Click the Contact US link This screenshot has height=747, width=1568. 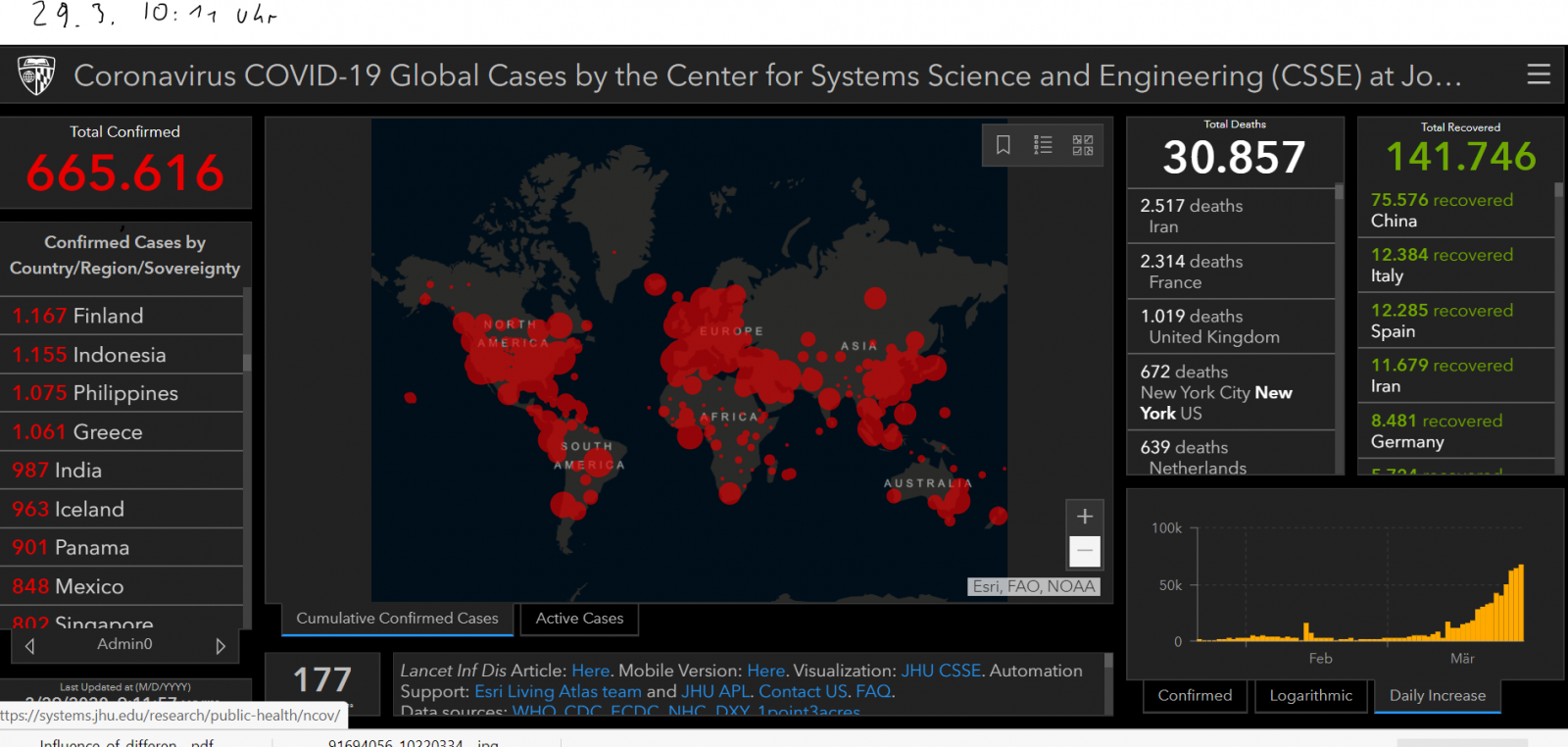click(803, 691)
